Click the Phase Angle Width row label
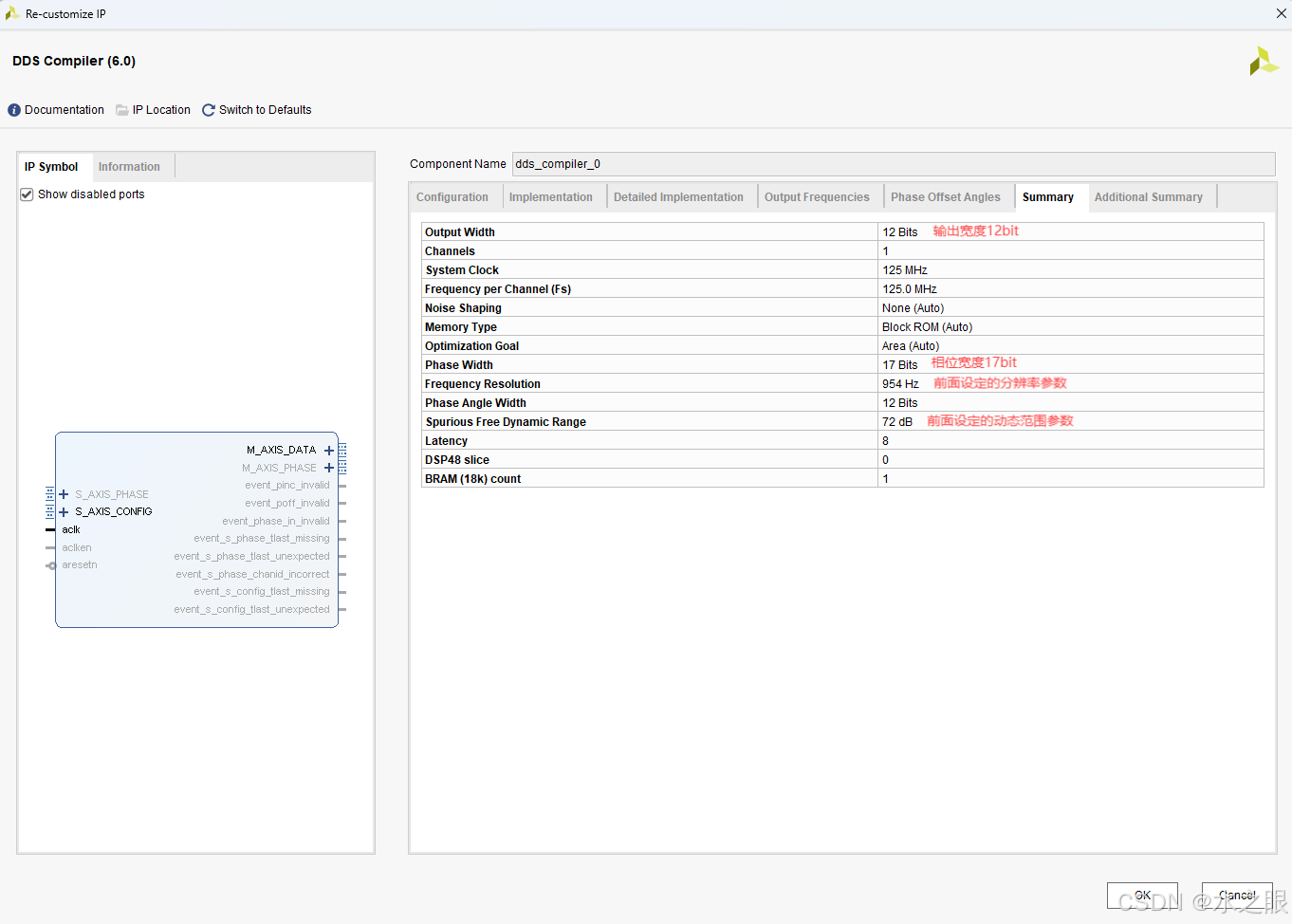Viewport: 1292px width, 924px height. point(475,403)
